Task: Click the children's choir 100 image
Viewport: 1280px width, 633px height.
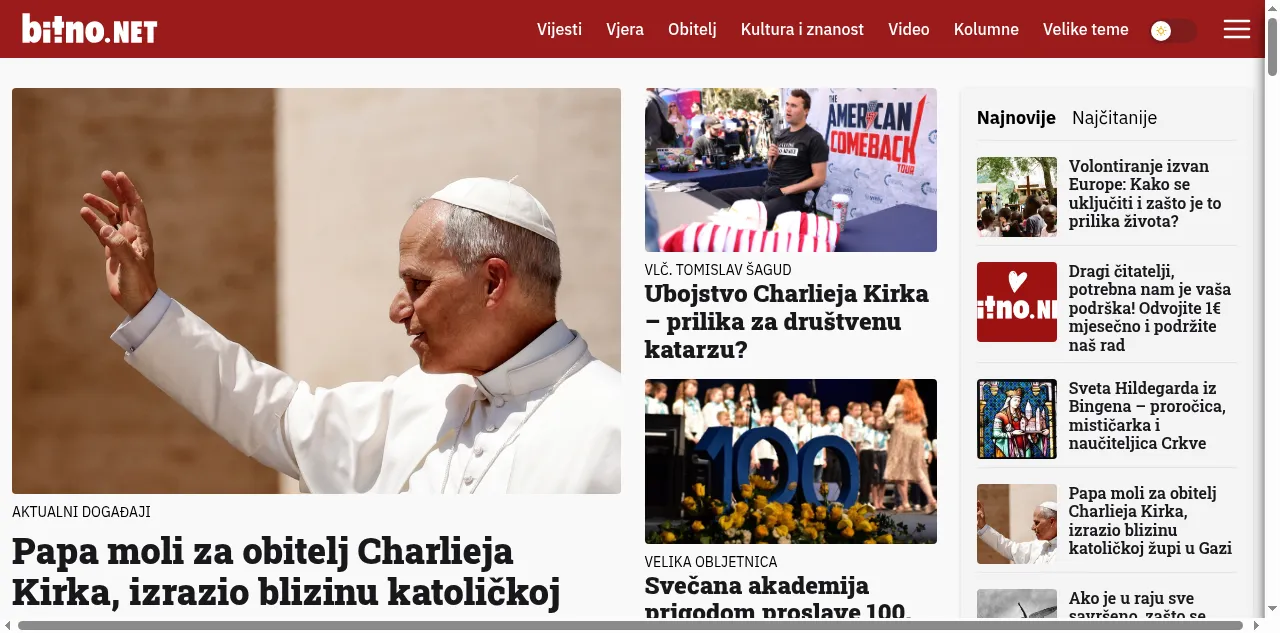Action: click(x=791, y=461)
